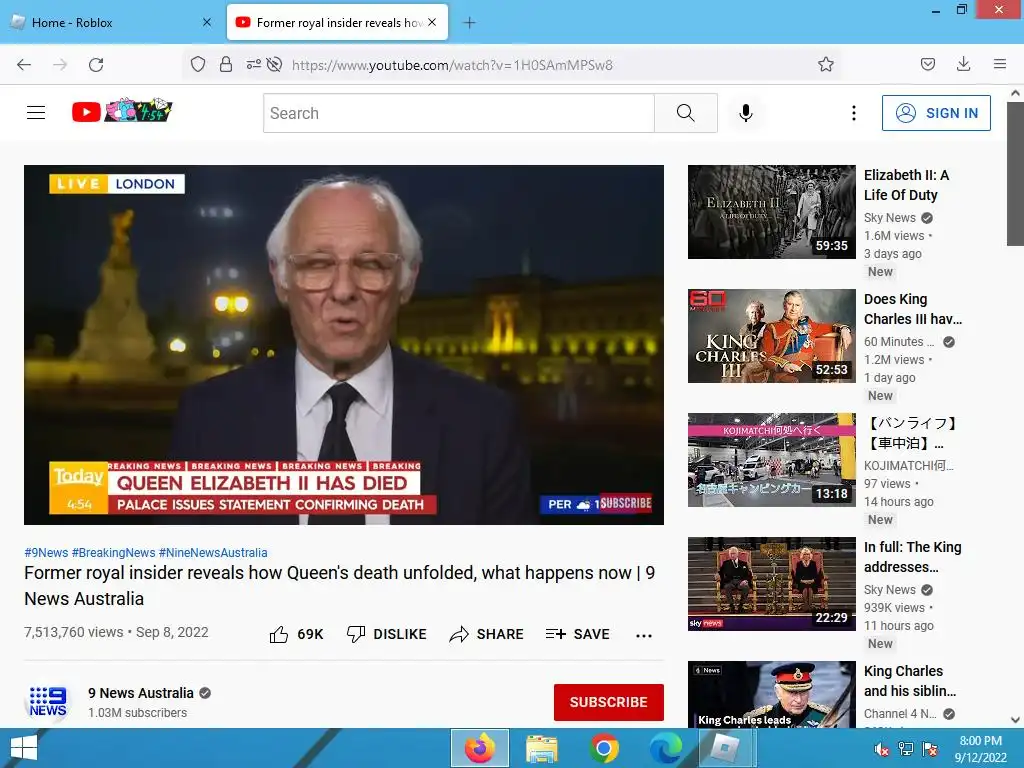Click the Dislike button
The image size is (1024, 768).
click(387, 634)
